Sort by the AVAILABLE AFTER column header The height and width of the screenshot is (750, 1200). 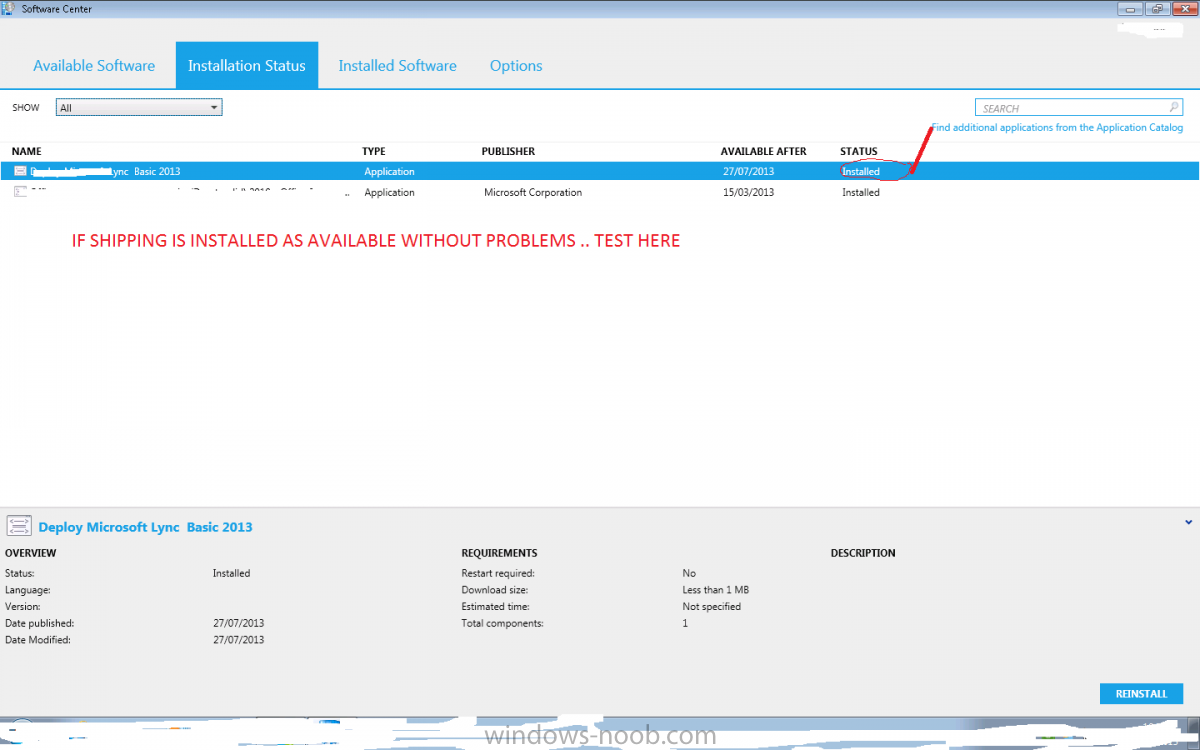763,151
